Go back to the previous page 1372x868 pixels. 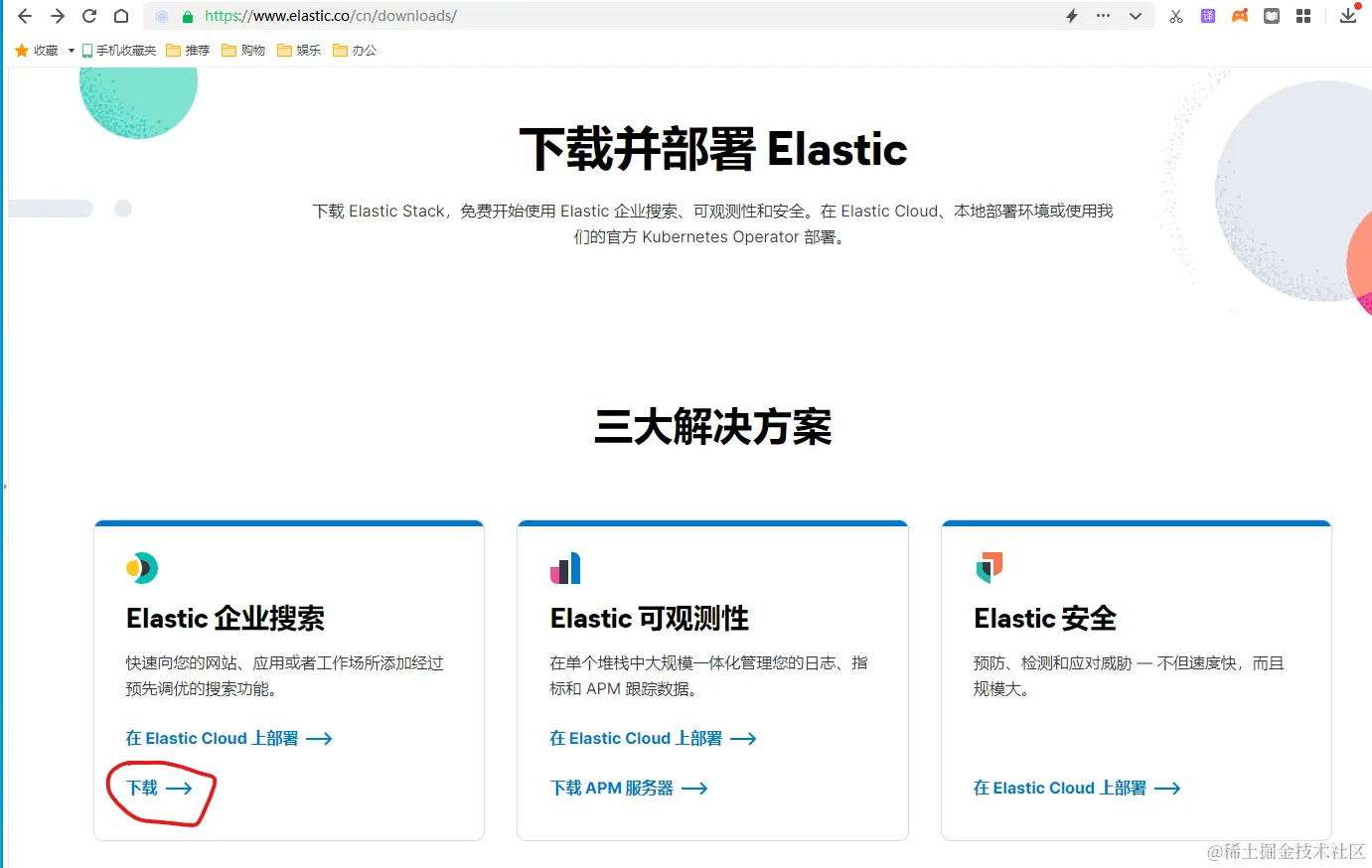coord(25,16)
